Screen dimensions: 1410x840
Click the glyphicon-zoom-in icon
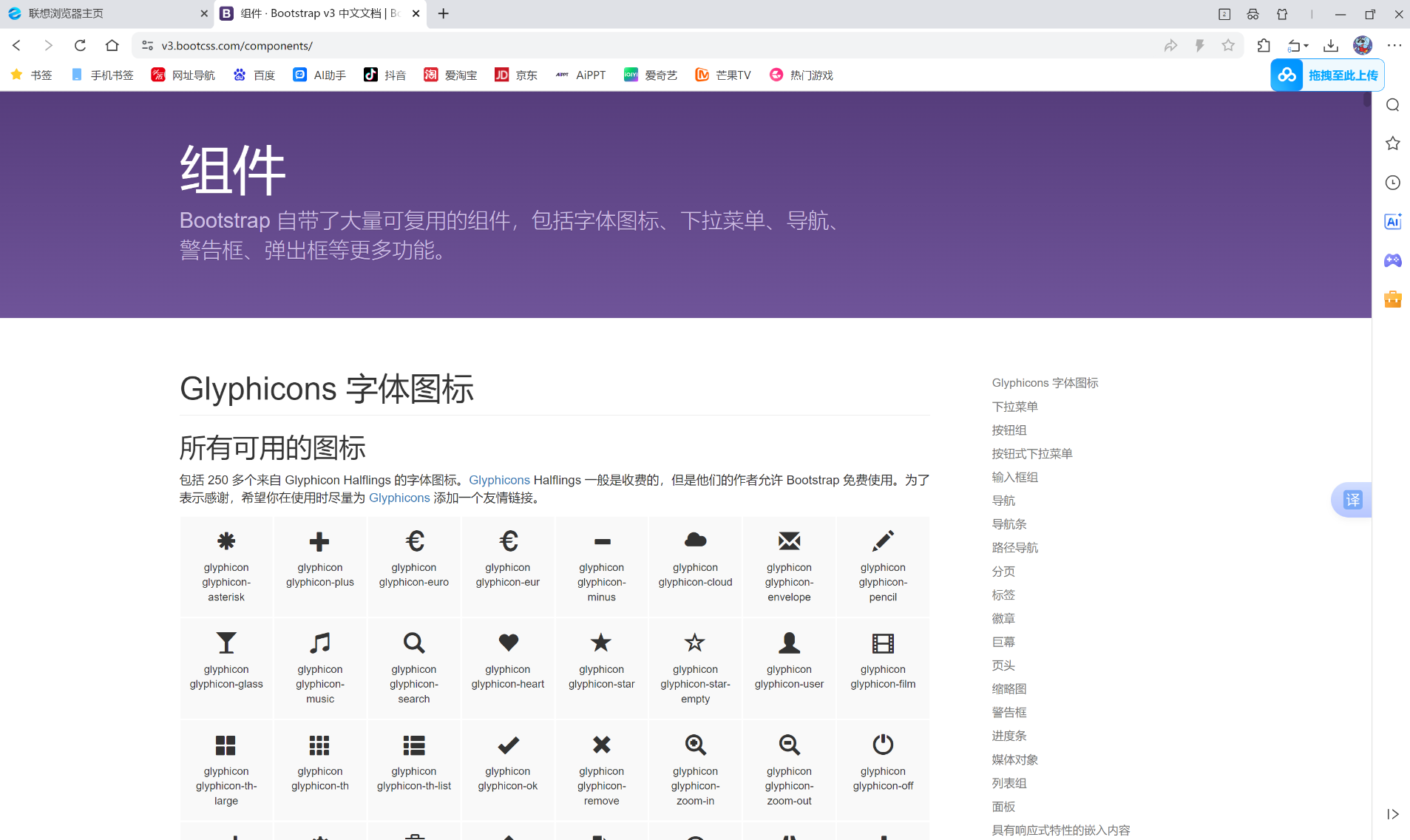tap(695, 745)
